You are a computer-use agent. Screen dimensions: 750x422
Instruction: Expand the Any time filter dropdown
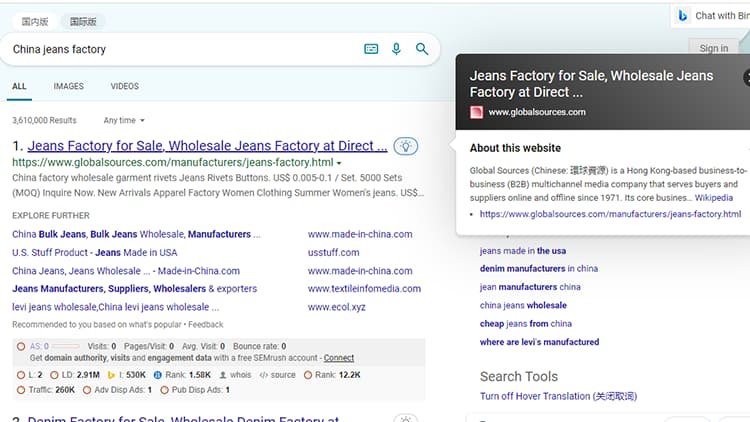pyautogui.click(x=124, y=121)
